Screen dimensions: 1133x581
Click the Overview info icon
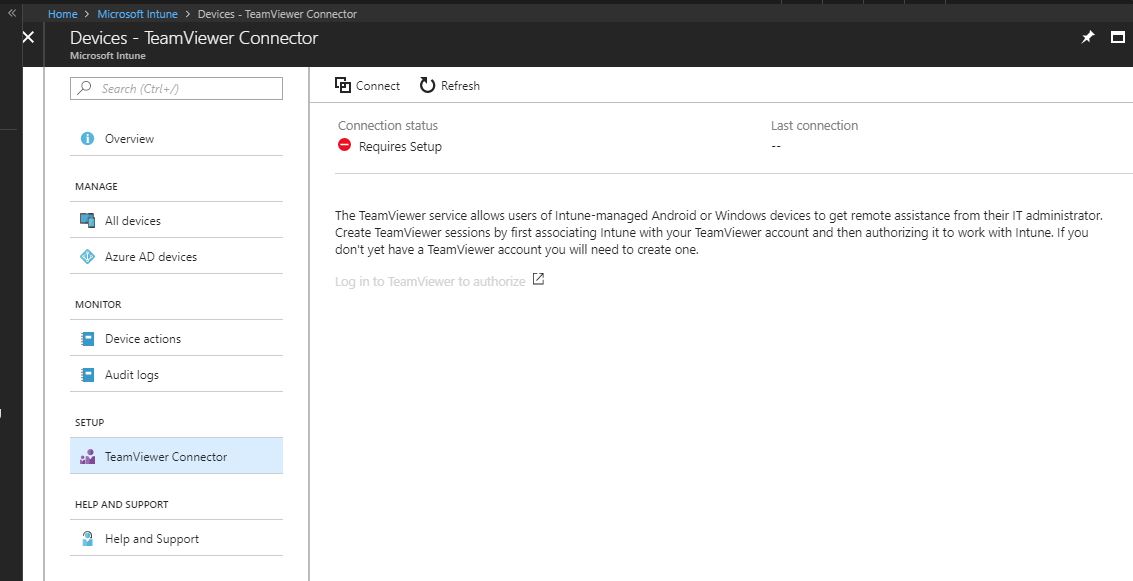(x=89, y=138)
